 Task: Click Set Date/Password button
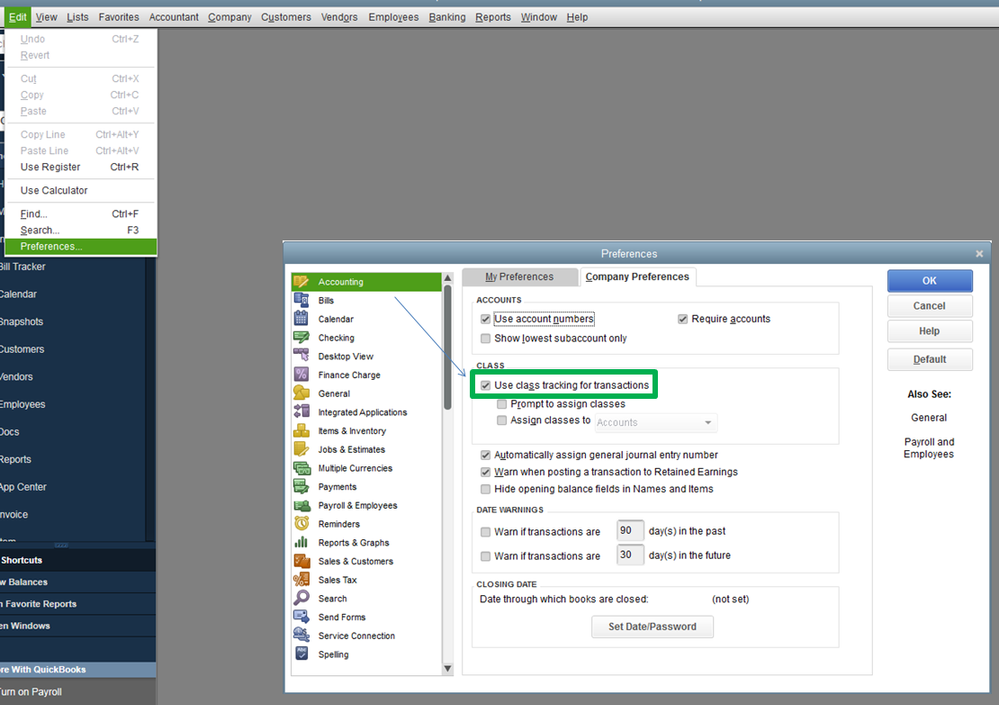coord(652,627)
